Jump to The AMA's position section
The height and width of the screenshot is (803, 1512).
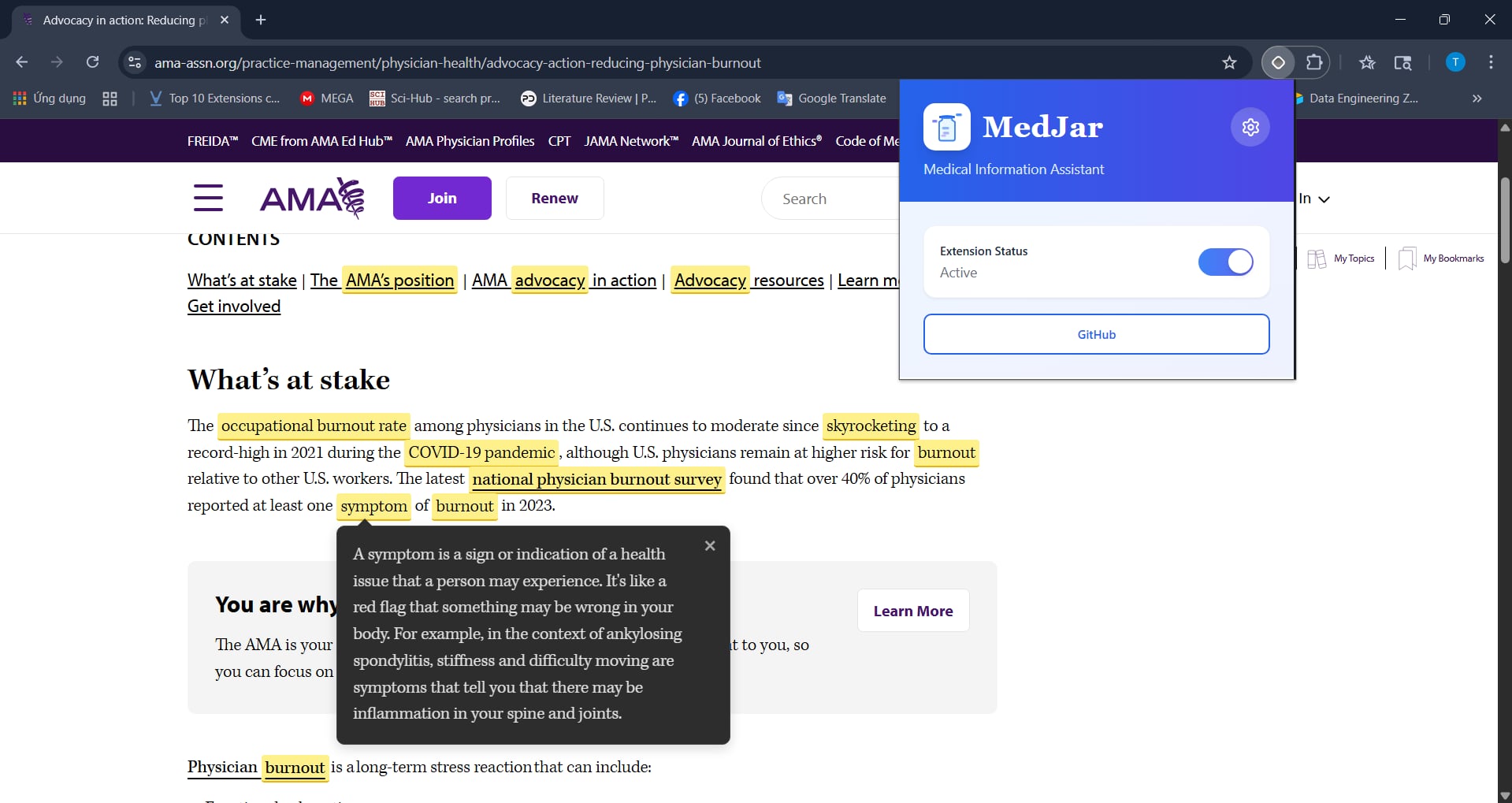[x=383, y=281]
